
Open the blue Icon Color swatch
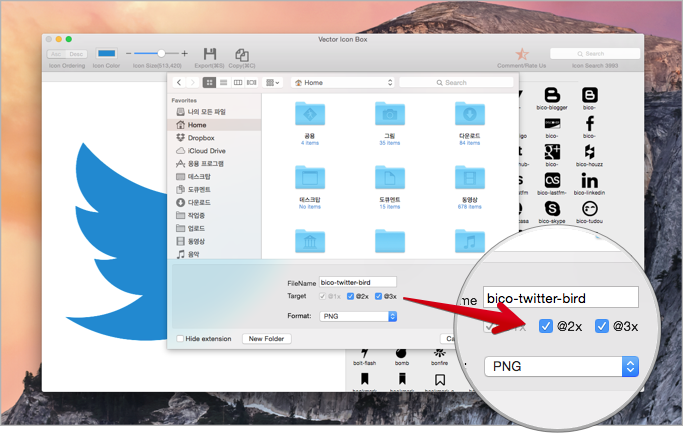tap(106, 54)
